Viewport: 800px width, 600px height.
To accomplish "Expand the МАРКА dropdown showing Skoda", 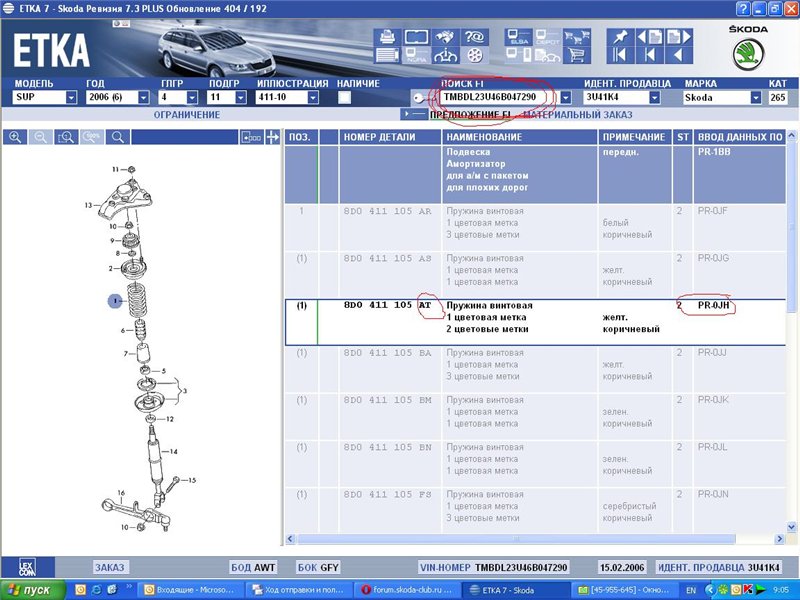I will [x=756, y=97].
